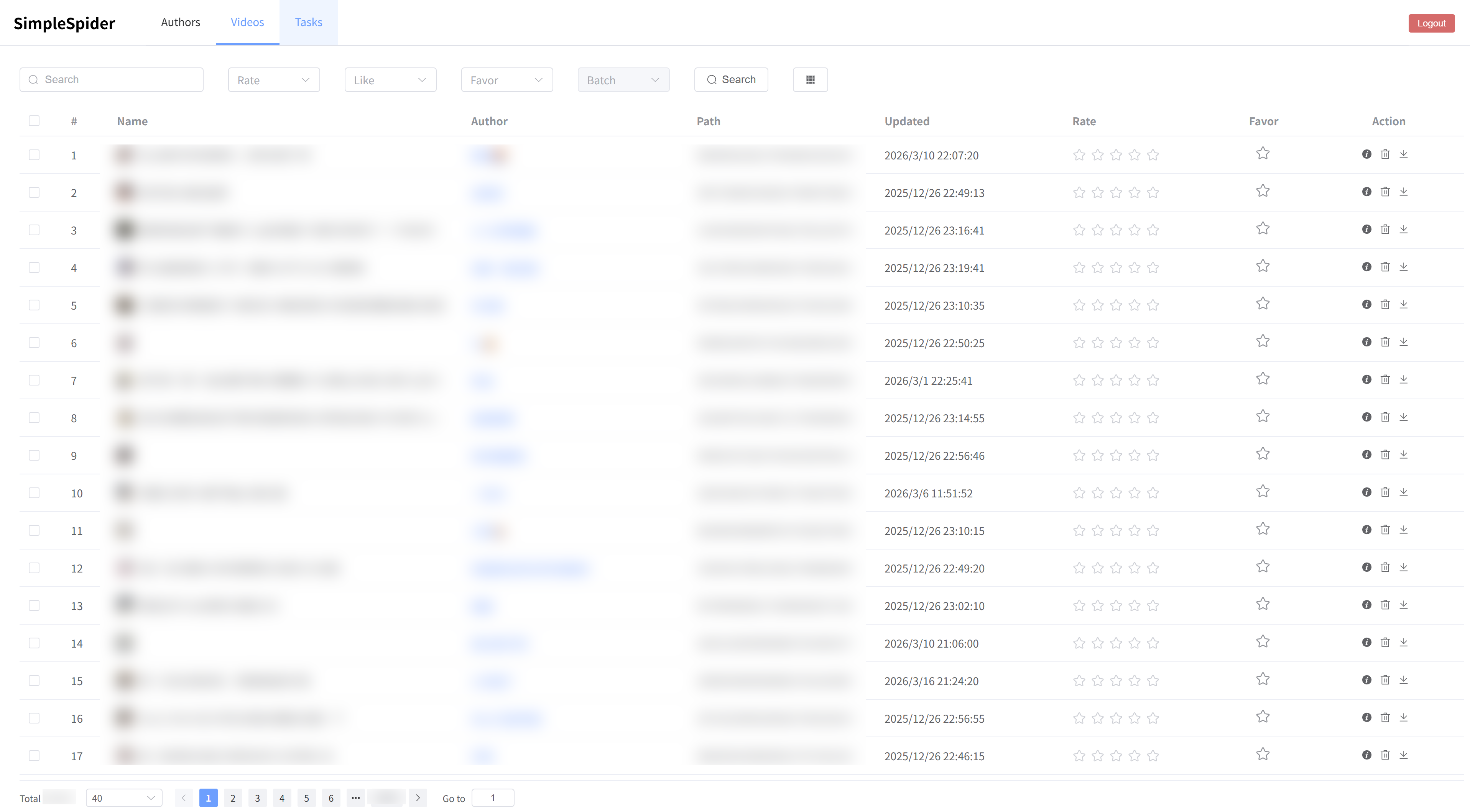Click the Logout button
This screenshot has height=812, width=1470.
coord(1431,23)
